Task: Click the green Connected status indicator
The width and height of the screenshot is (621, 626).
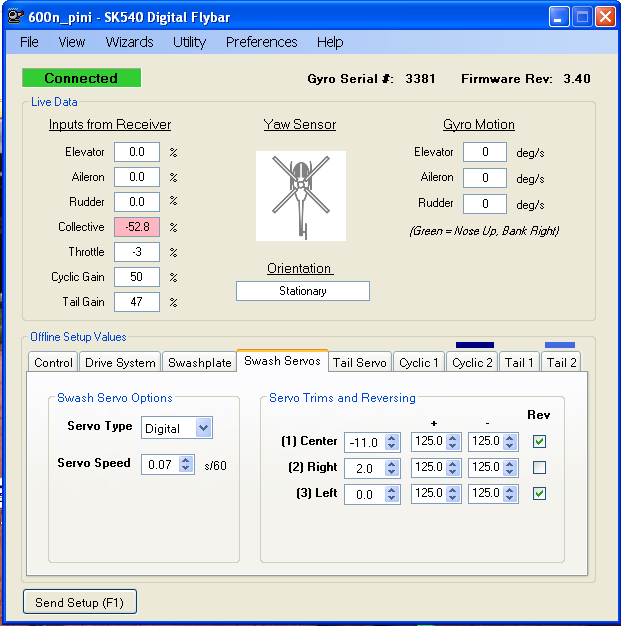Action: [81, 78]
